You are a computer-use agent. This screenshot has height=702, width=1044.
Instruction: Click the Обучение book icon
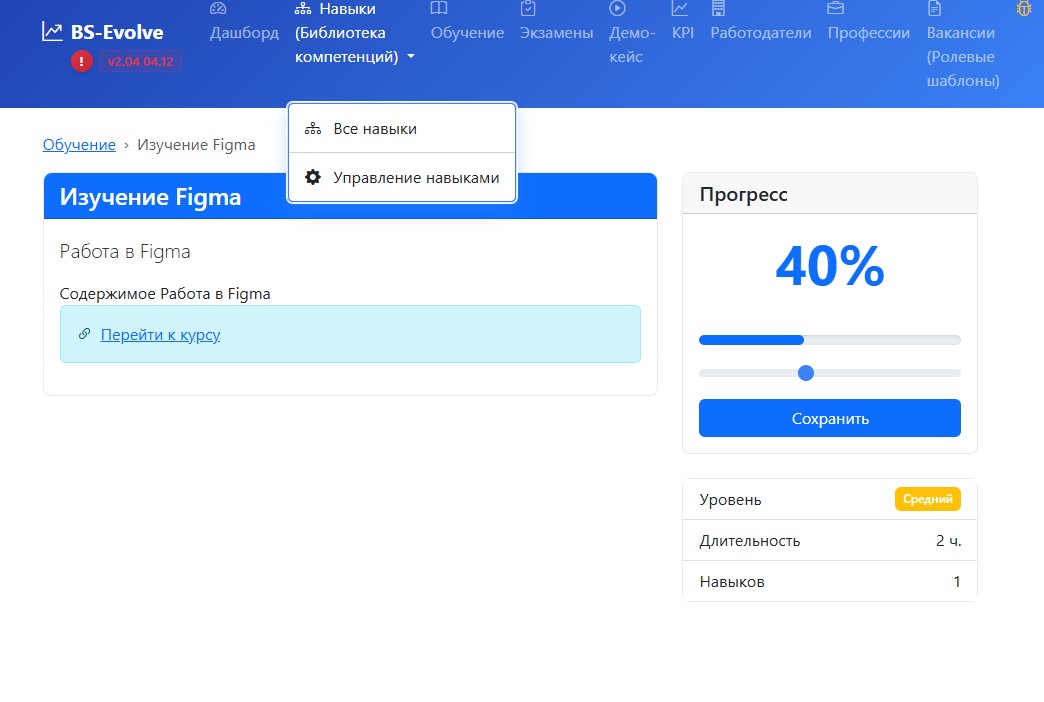click(439, 8)
